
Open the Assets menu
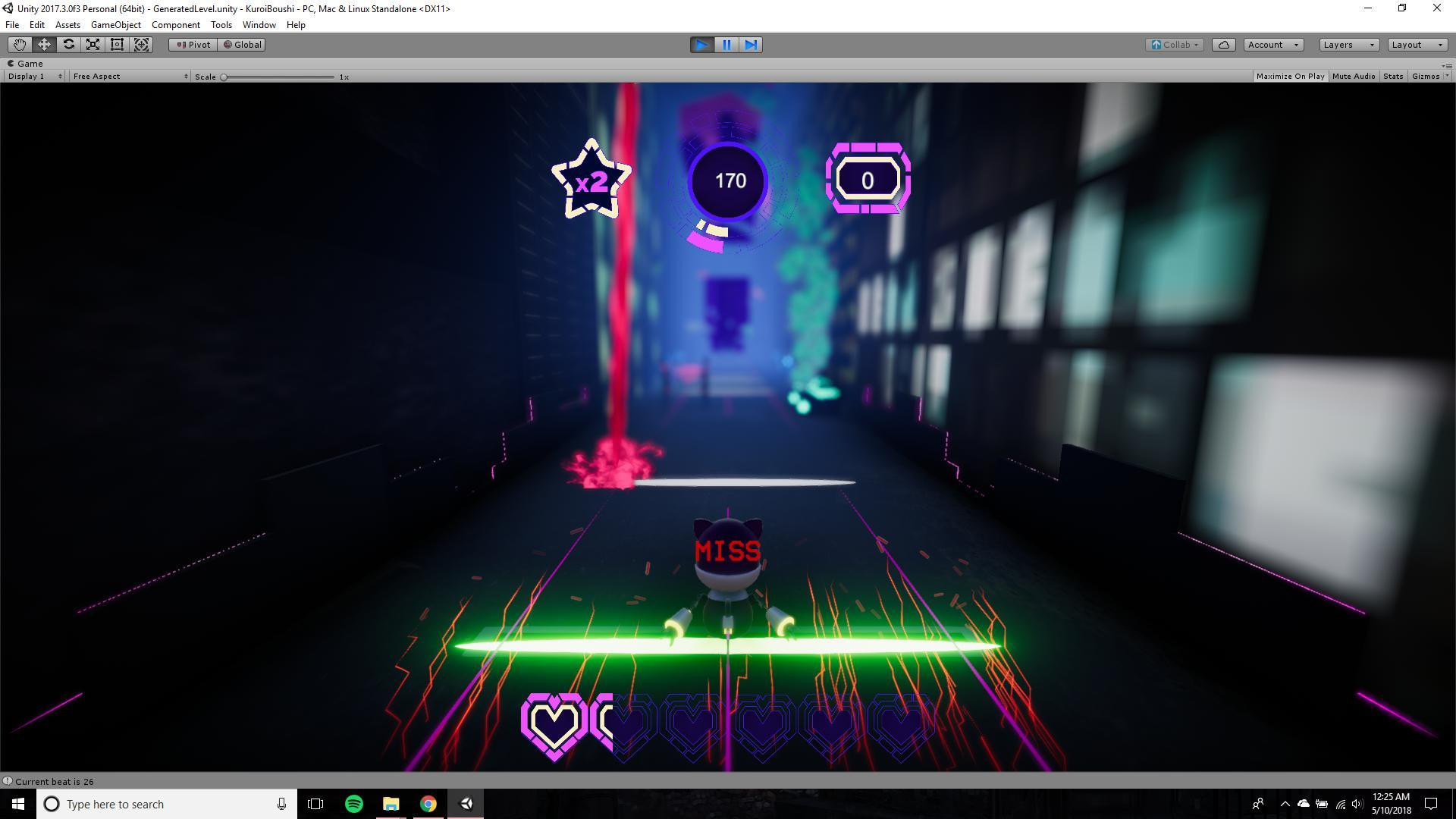tap(67, 25)
